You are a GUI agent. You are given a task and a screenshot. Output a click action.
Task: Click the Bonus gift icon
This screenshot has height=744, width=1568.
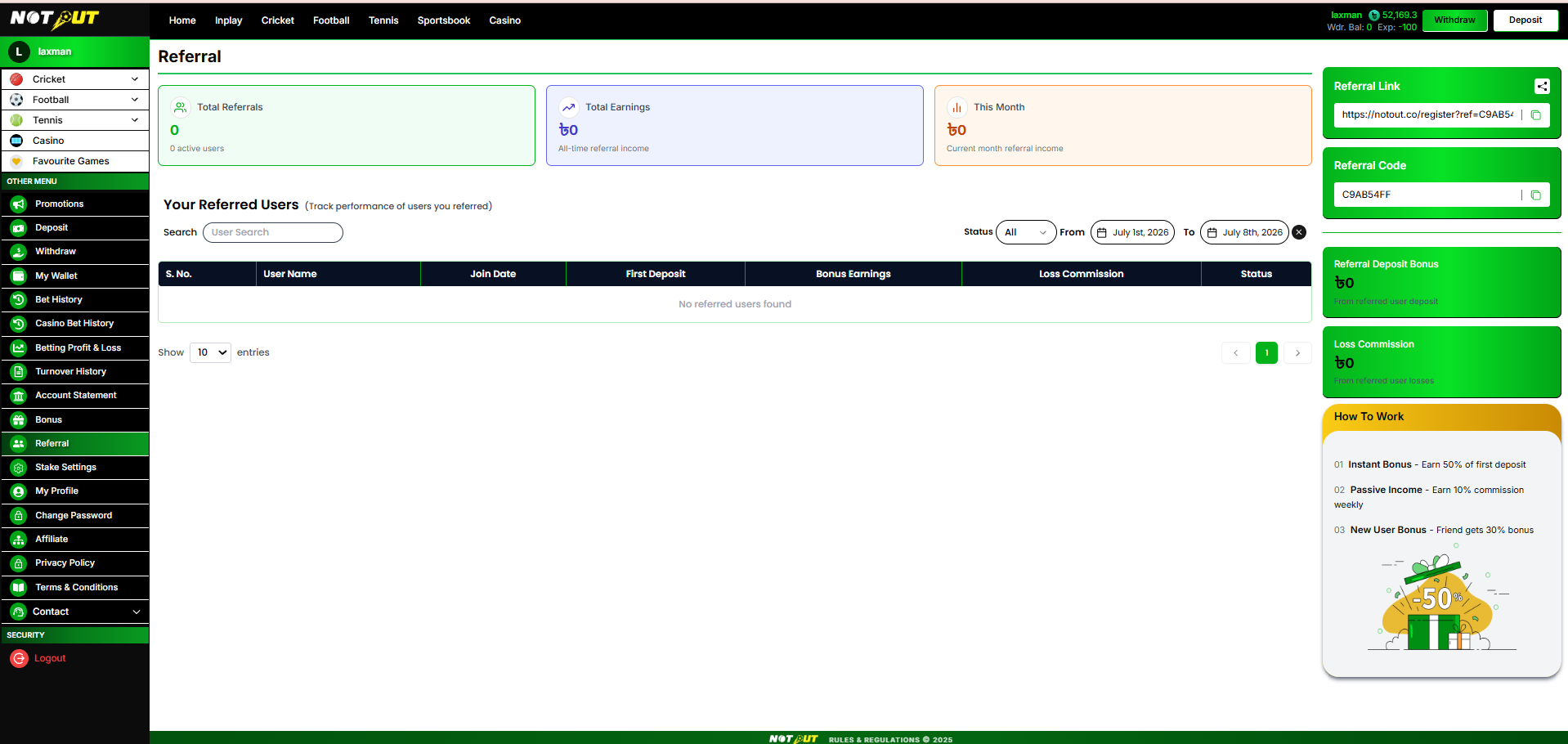coord(19,419)
